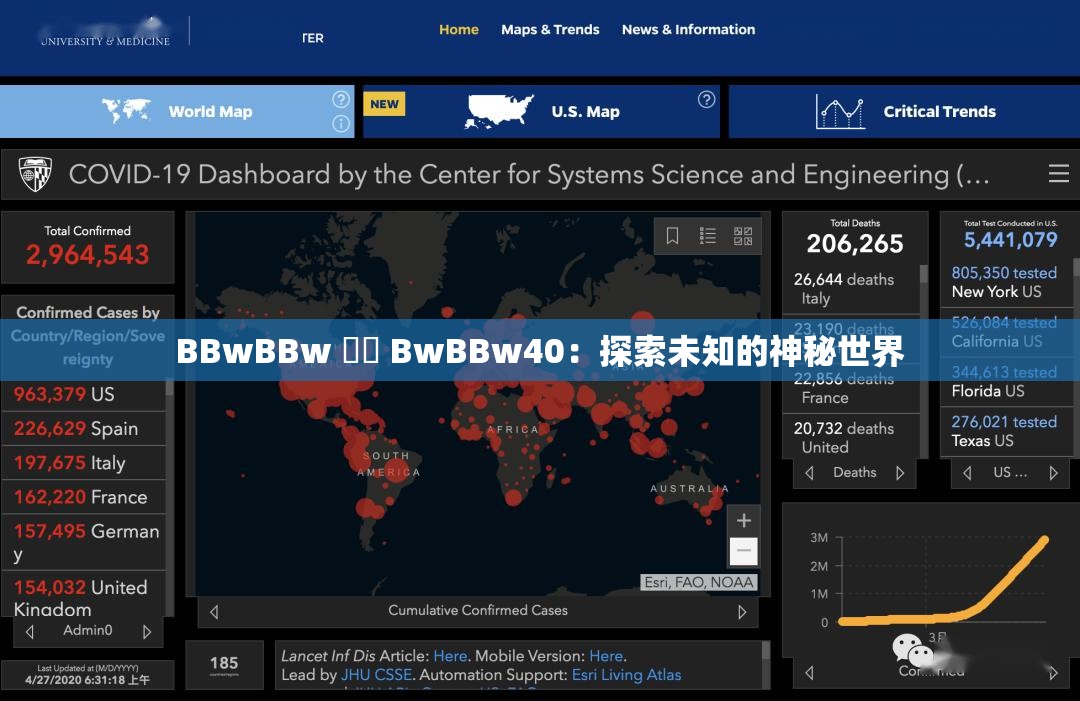This screenshot has height=701, width=1080.
Task: Click the 185 countries count box
Action: 224,665
